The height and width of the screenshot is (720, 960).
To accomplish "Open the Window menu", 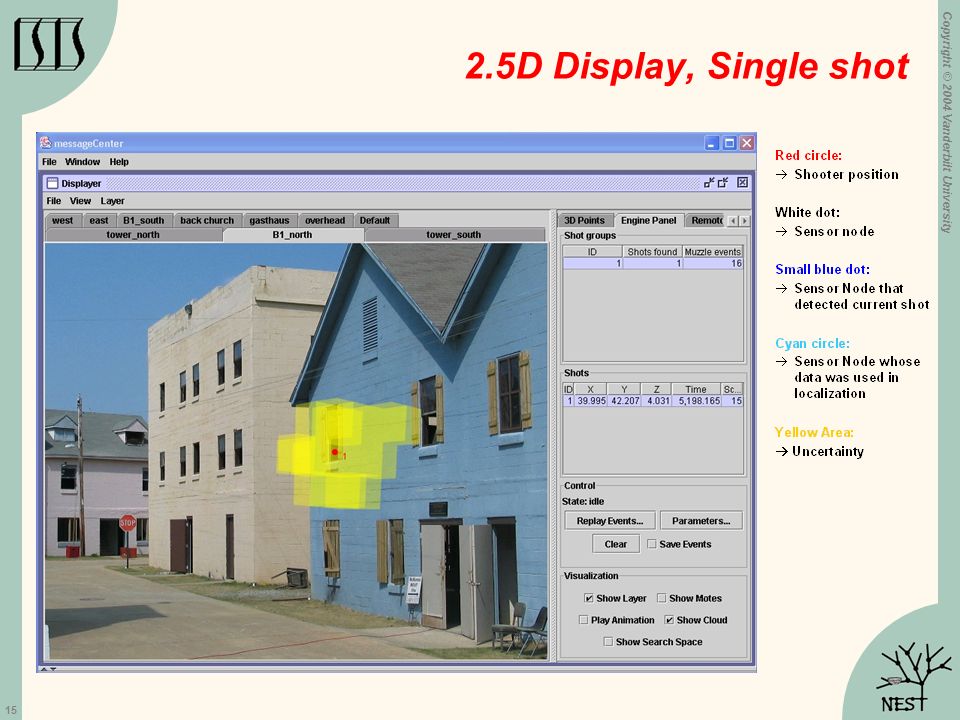I will (83, 162).
